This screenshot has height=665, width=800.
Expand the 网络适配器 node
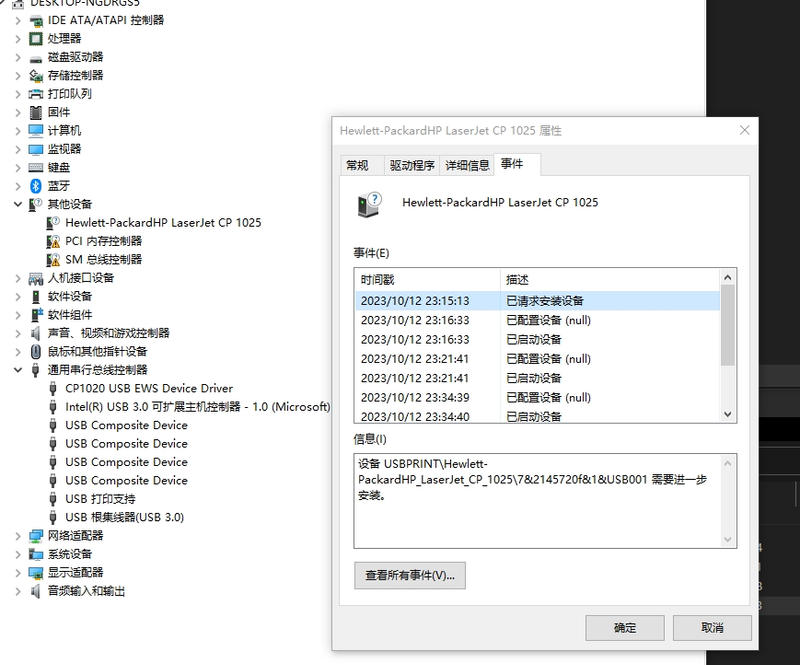coord(18,536)
